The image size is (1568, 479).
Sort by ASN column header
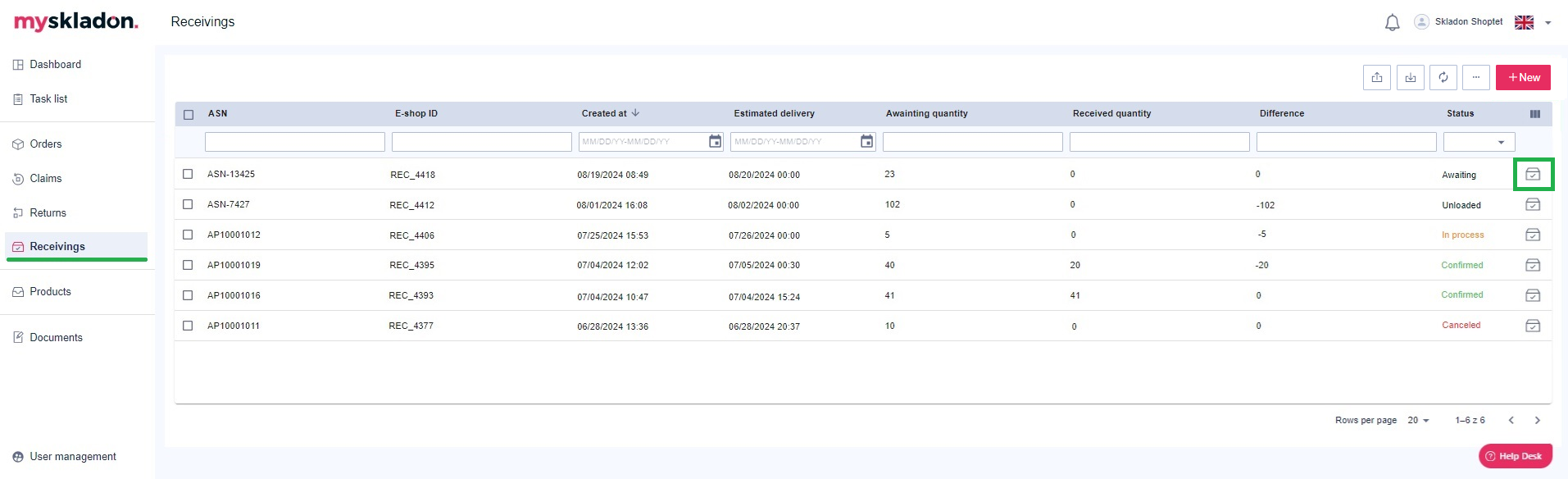(217, 114)
